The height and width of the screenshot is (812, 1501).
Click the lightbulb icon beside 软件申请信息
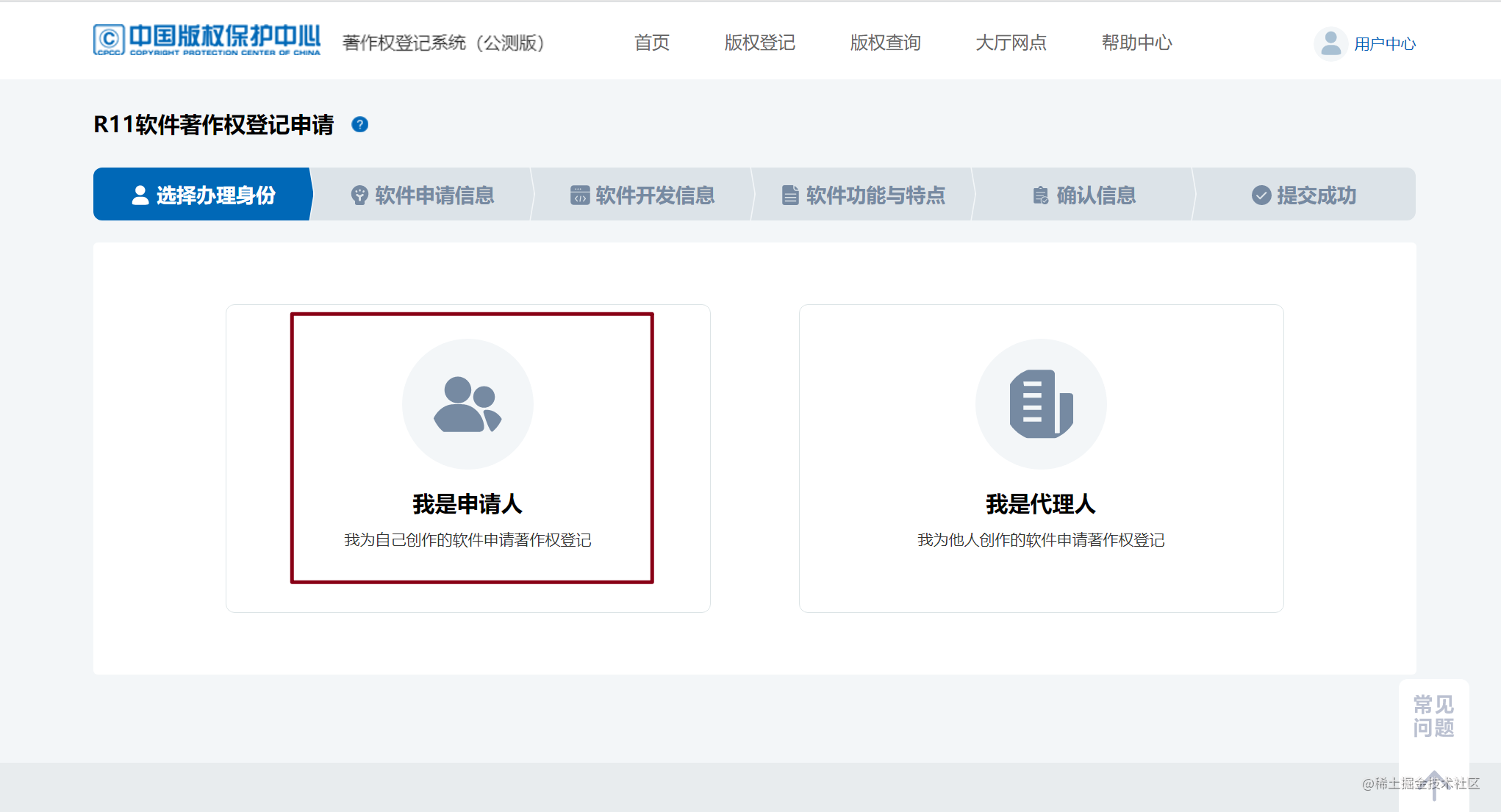click(x=359, y=195)
